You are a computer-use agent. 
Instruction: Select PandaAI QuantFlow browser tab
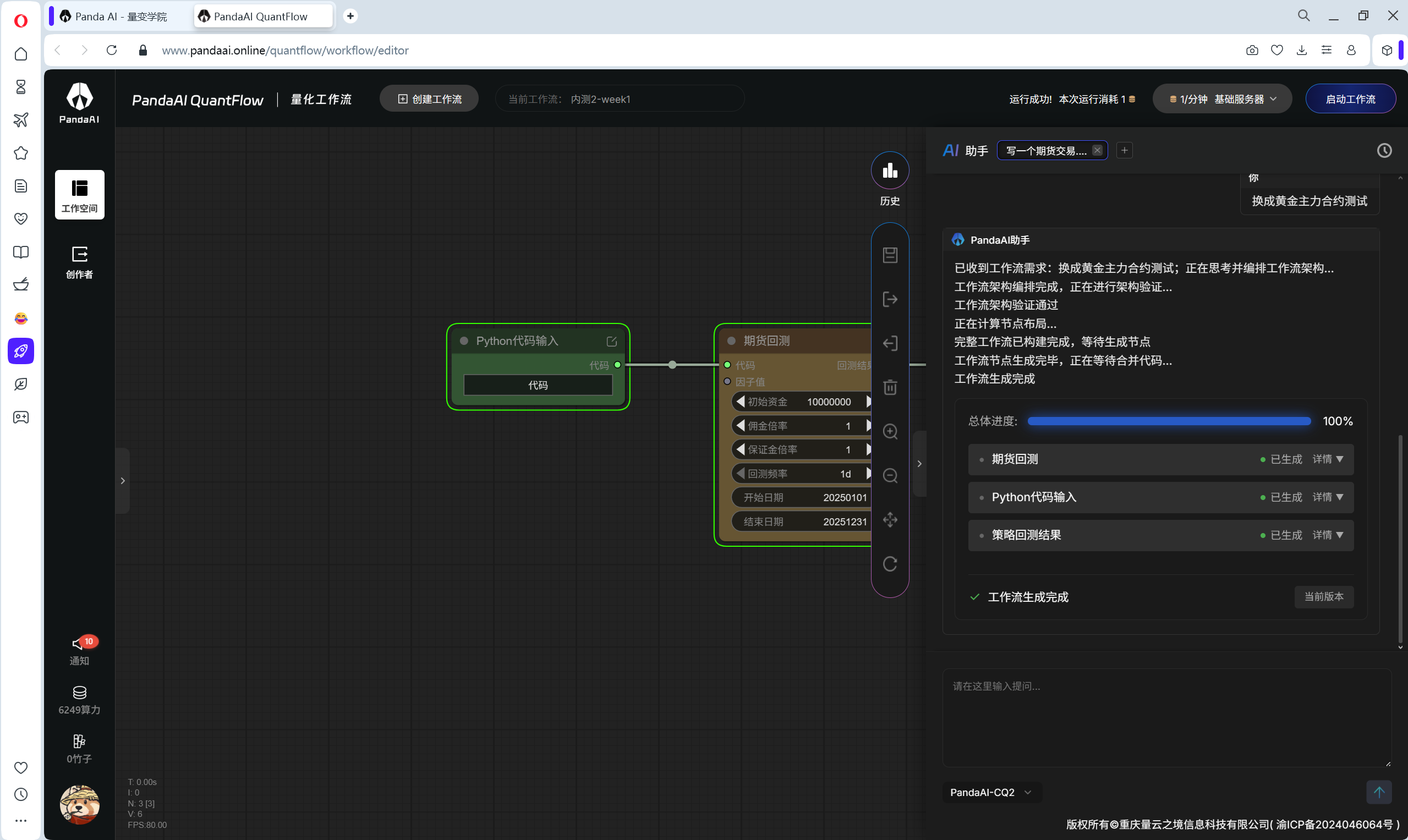coord(262,17)
